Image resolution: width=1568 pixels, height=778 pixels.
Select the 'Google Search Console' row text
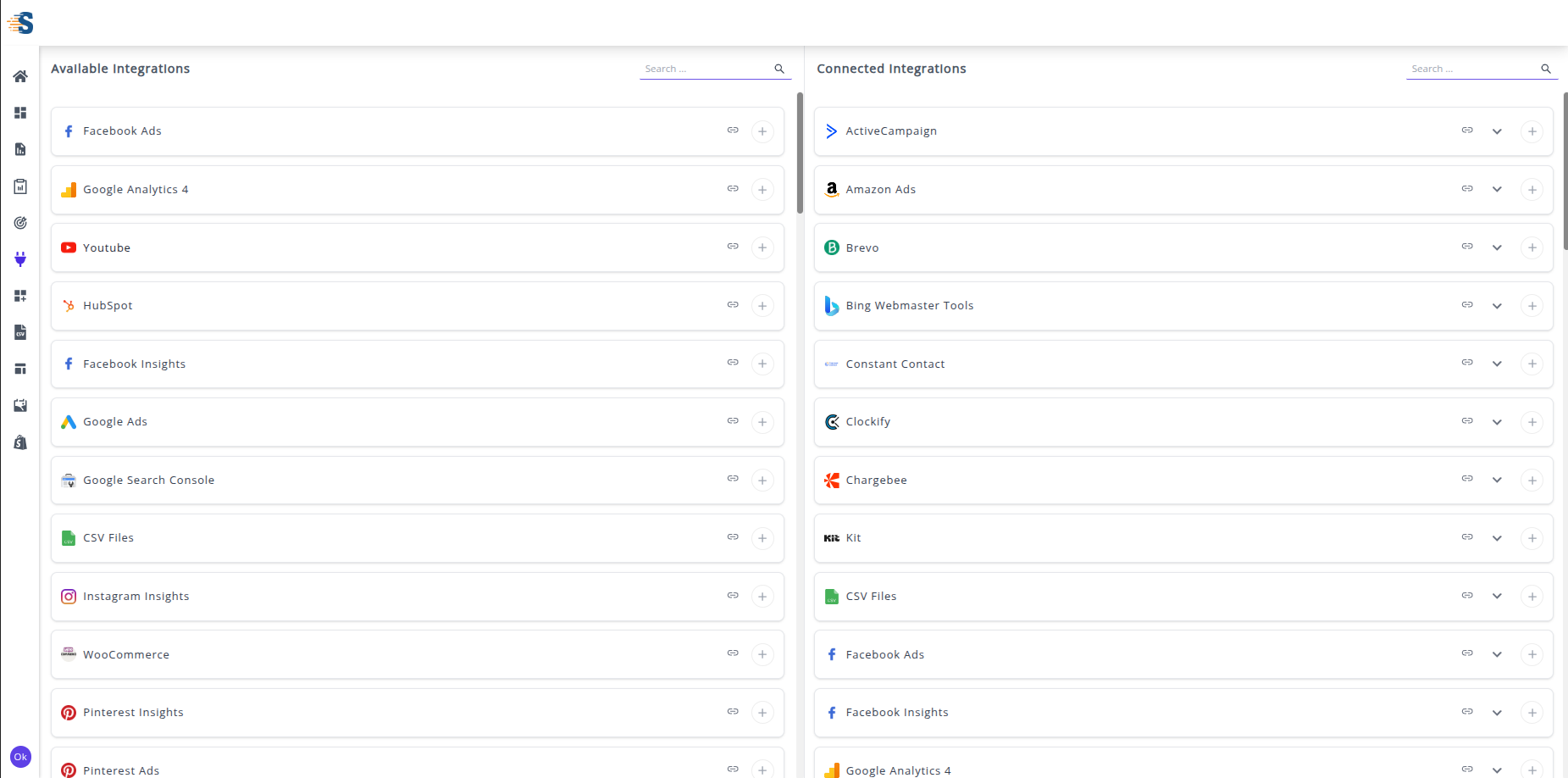pos(148,481)
